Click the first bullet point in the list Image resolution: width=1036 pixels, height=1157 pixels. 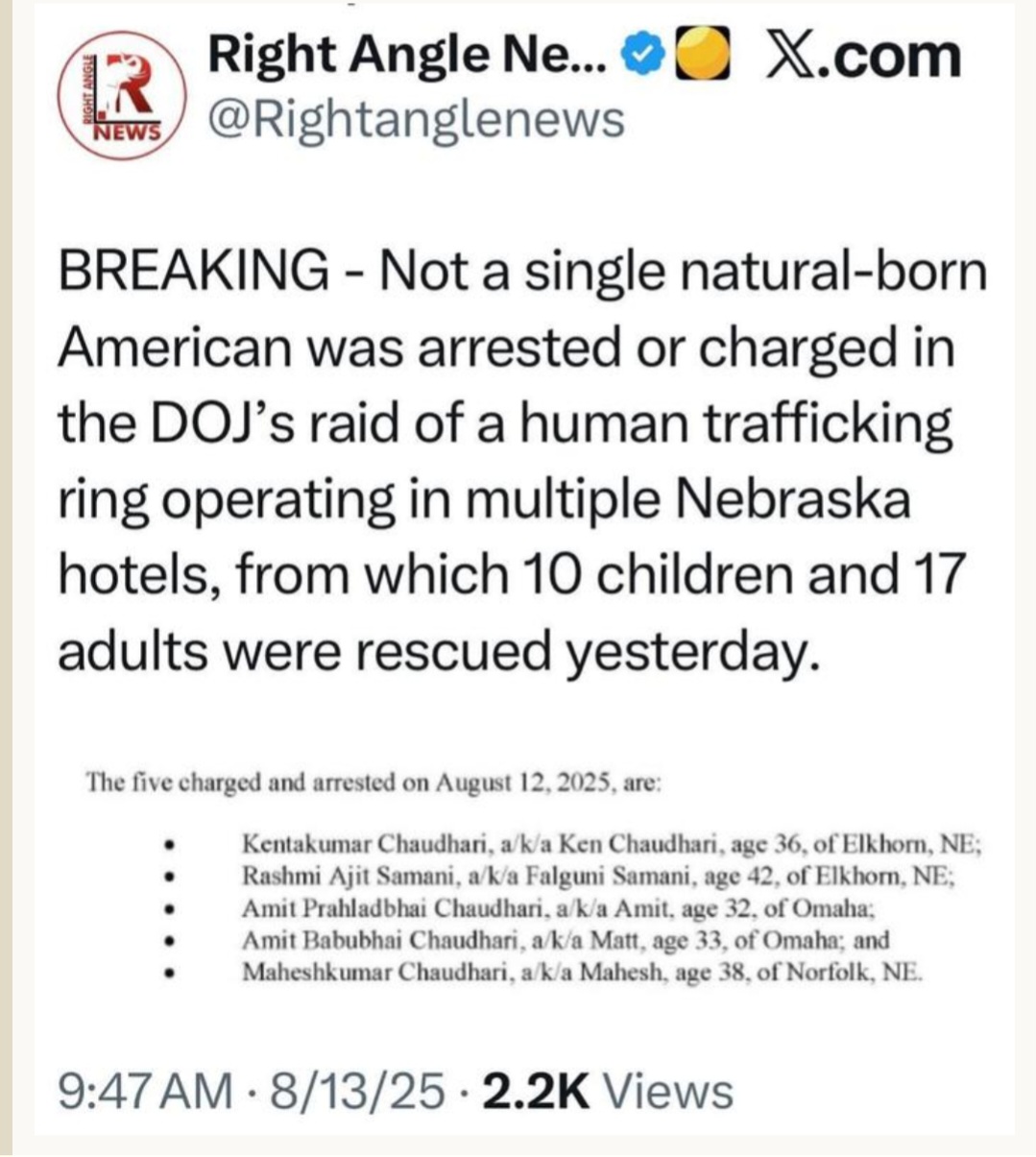tap(169, 847)
